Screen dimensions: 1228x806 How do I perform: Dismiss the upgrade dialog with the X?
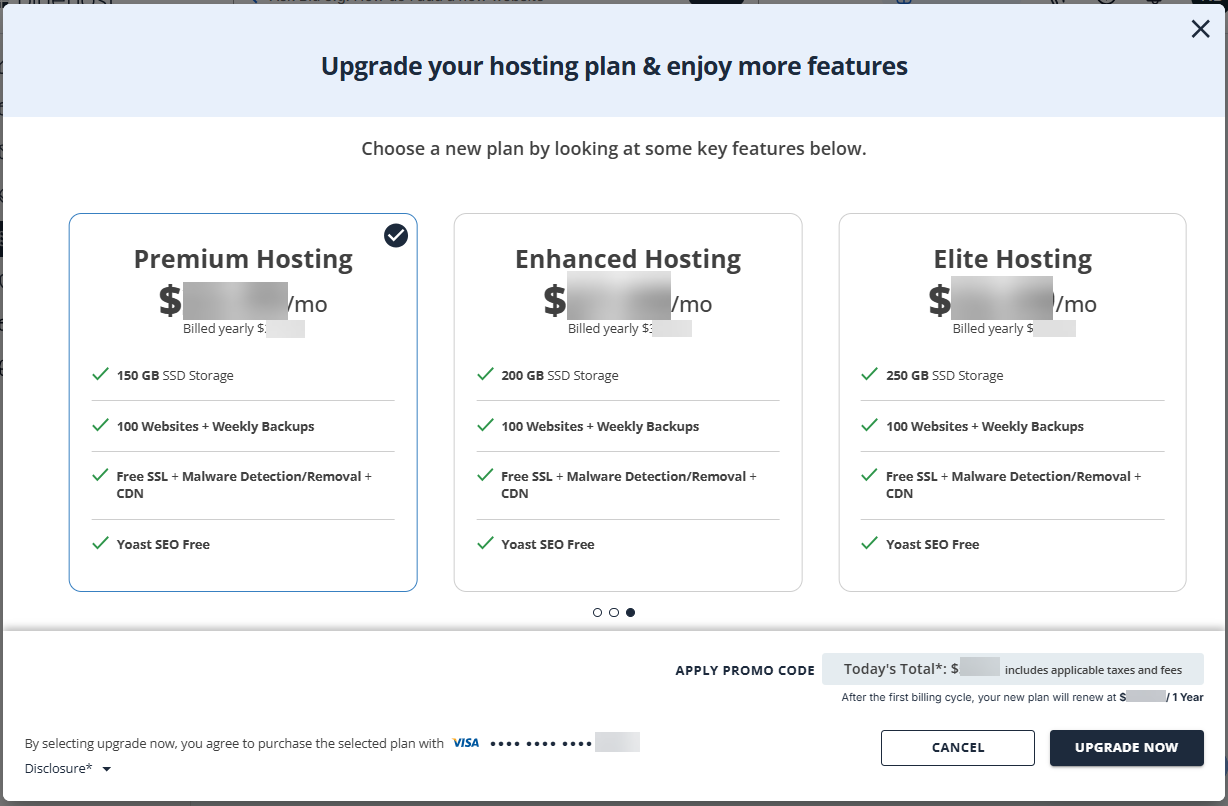[1200, 29]
